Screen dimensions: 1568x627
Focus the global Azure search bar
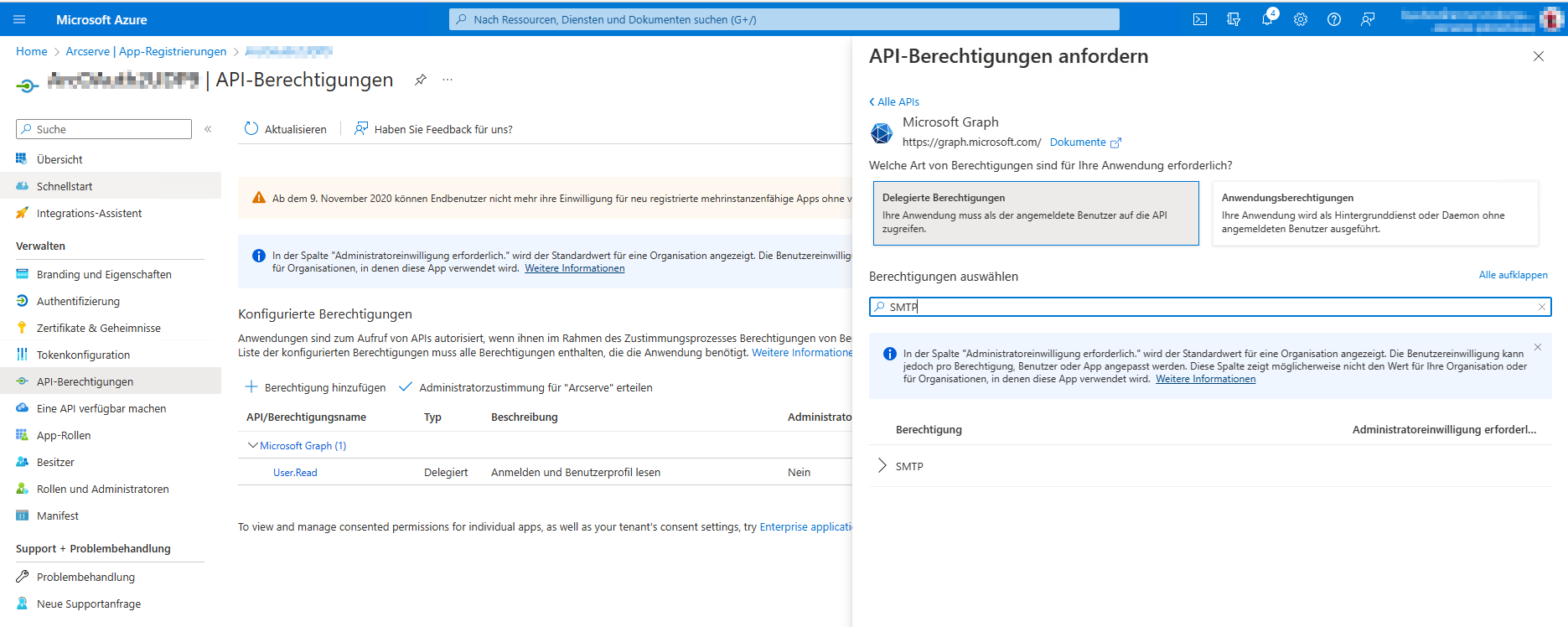click(x=784, y=19)
